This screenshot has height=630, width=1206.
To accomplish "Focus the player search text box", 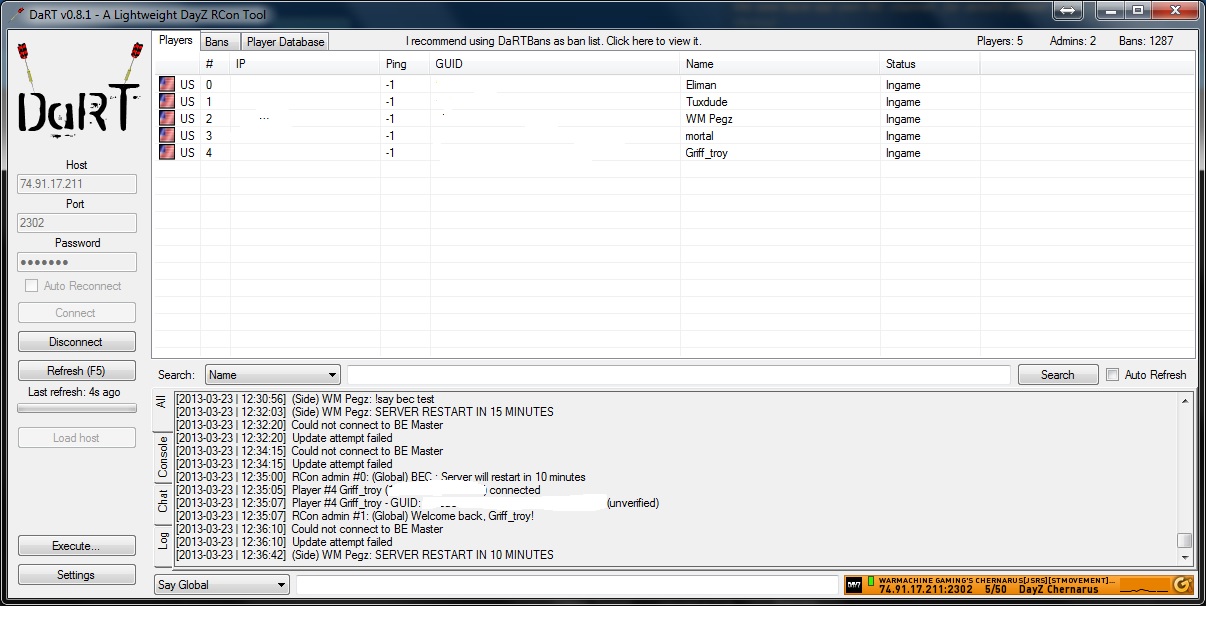I will (679, 375).
